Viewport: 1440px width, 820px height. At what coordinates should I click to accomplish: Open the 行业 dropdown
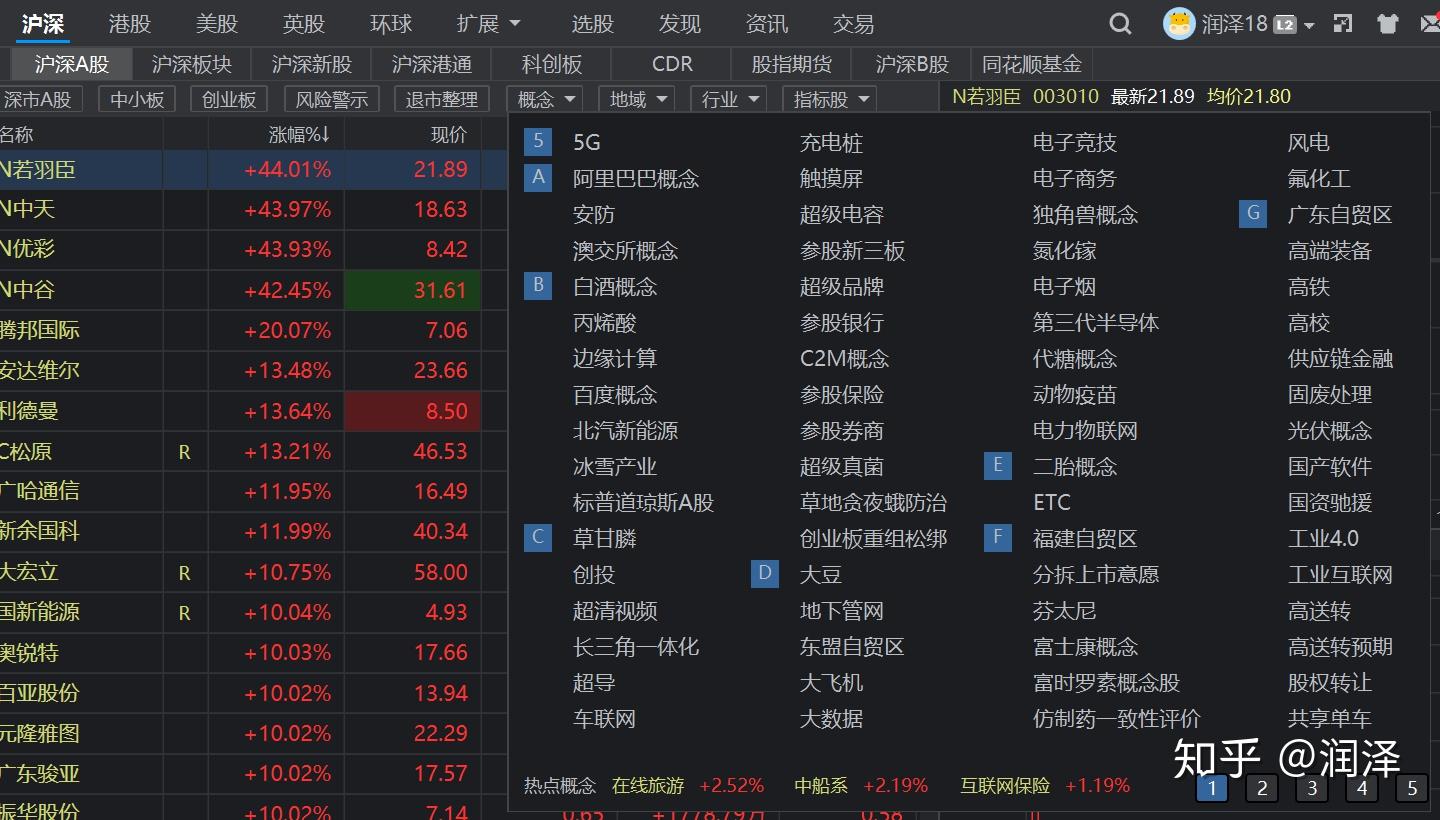click(x=727, y=99)
